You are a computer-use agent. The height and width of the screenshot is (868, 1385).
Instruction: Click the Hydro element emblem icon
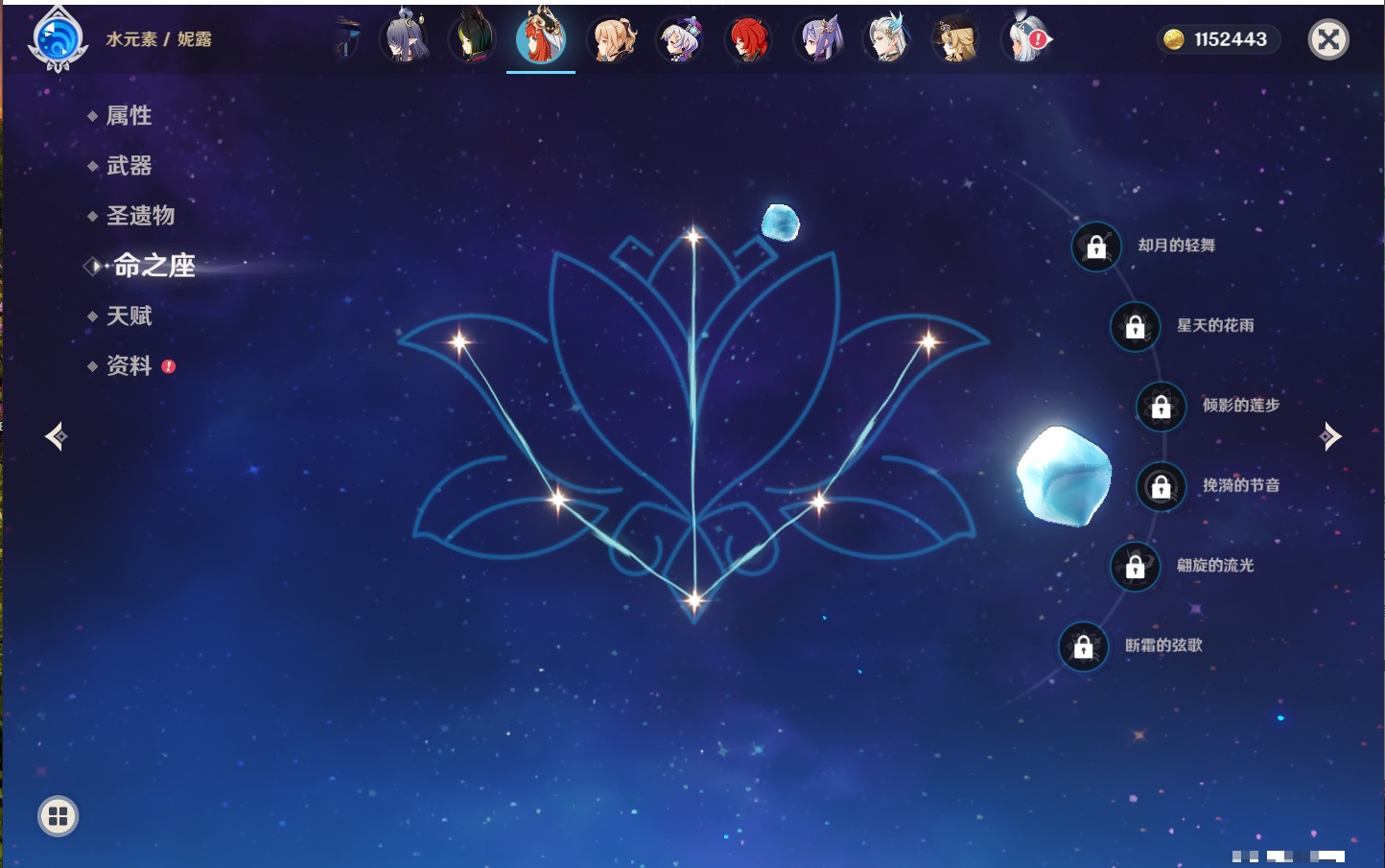coord(58,39)
